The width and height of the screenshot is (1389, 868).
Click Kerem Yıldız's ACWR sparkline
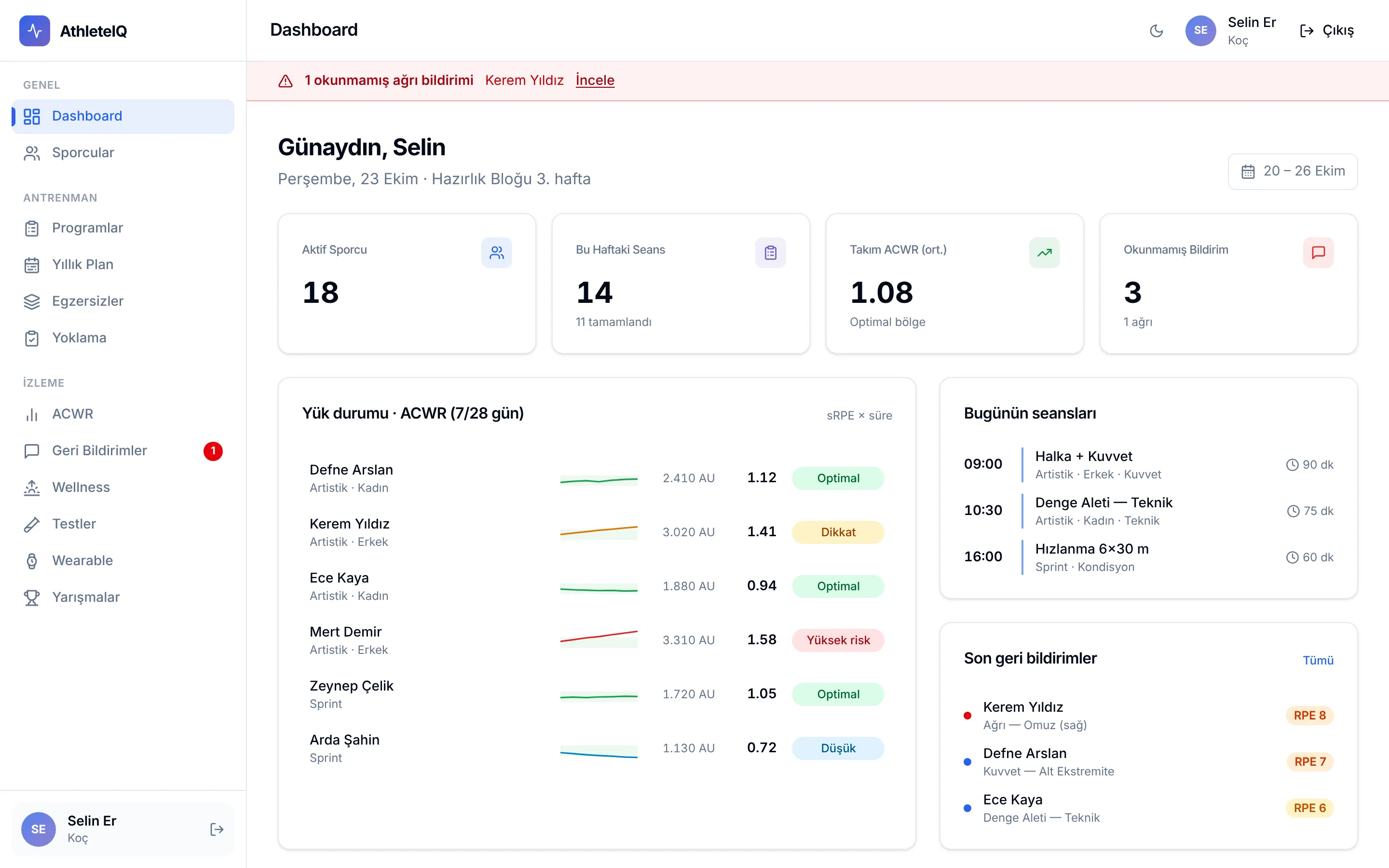click(x=599, y=532)
